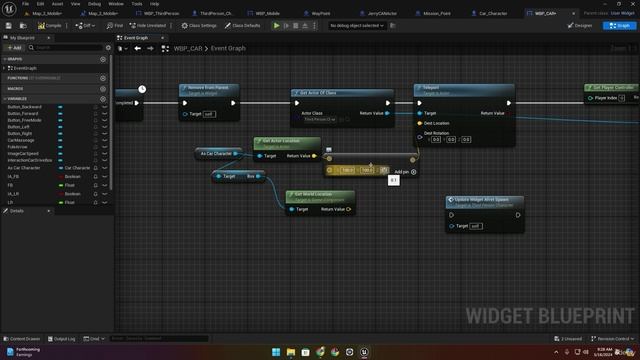Add a new function with plus icon
The image size is (640, 360).
103,78
